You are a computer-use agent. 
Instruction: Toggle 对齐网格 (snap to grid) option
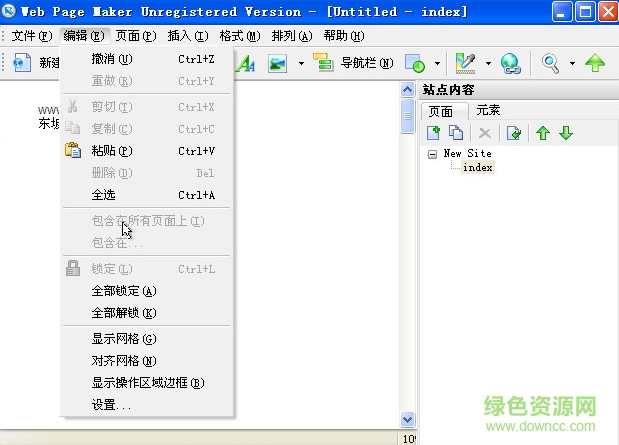(x=124, y=361)
